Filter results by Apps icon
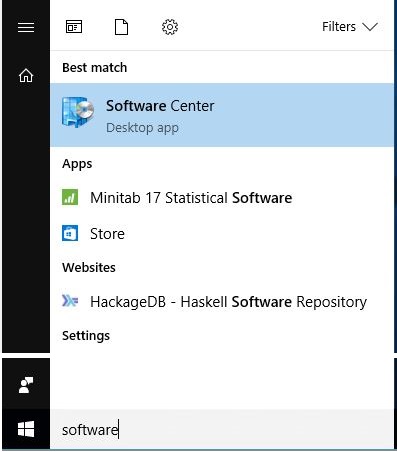Viewport: 397px width, 452px height. (74, 27)
